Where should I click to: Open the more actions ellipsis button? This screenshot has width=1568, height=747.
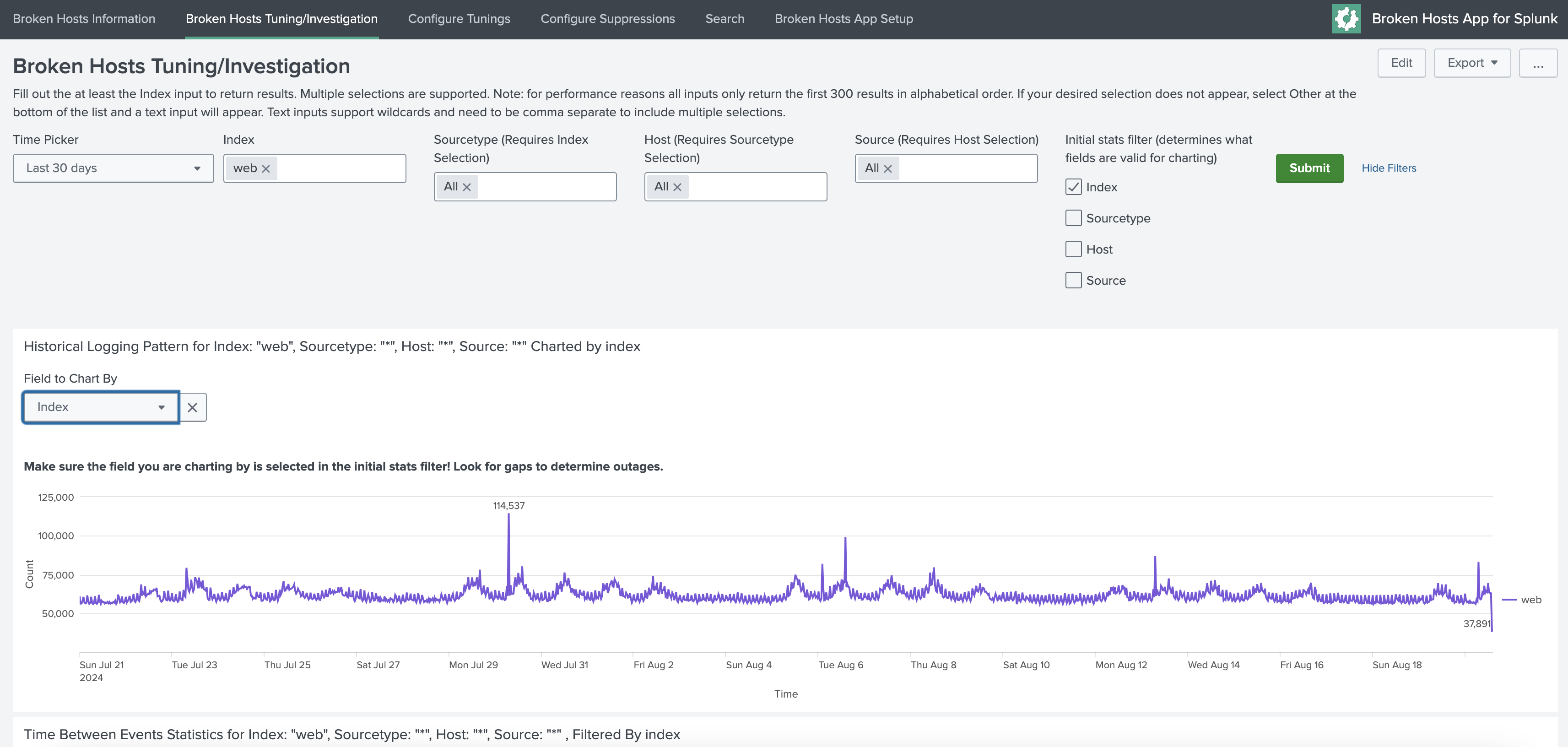1538,63
